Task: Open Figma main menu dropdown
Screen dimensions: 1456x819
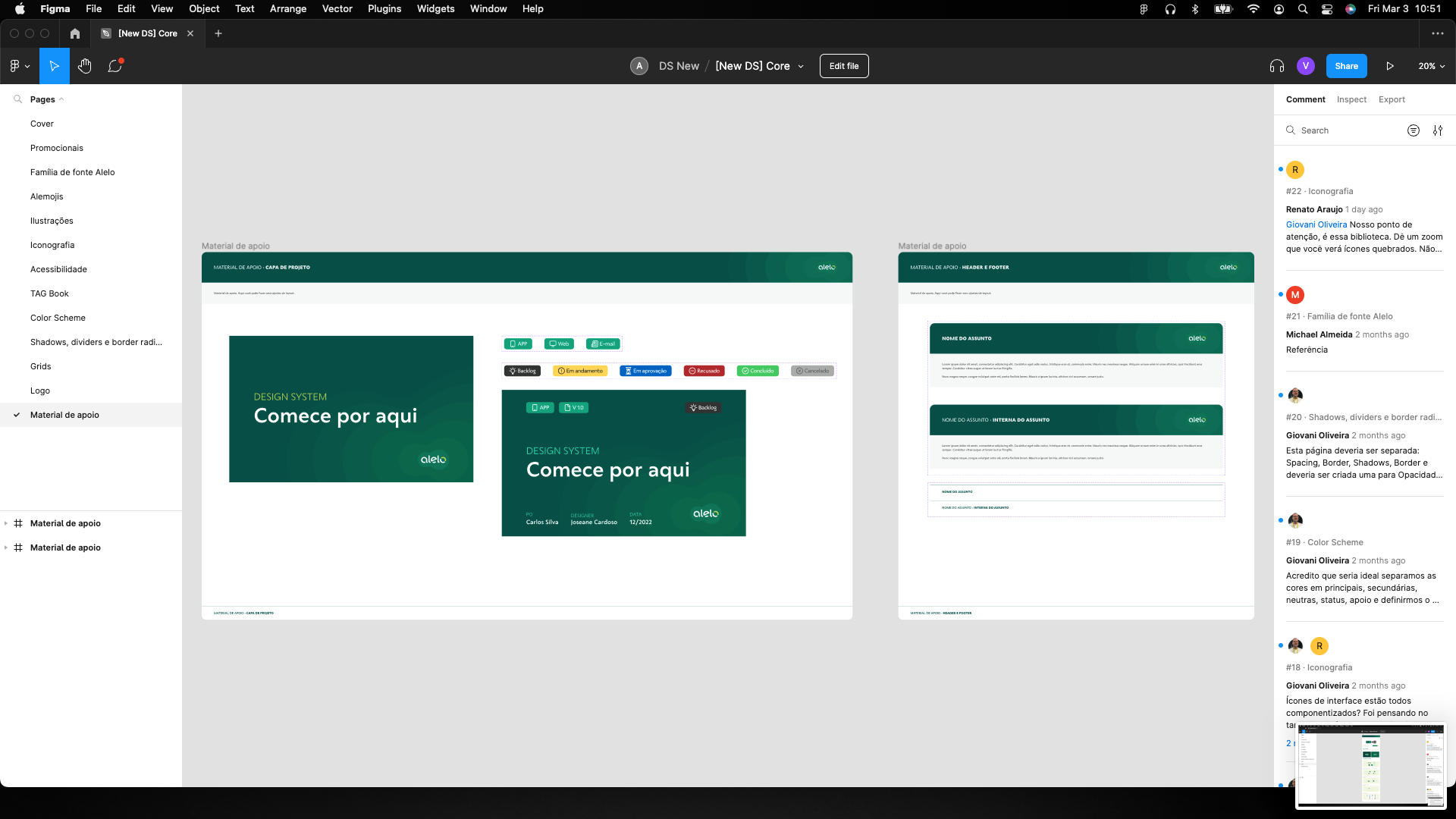Action: click(20, 66)
